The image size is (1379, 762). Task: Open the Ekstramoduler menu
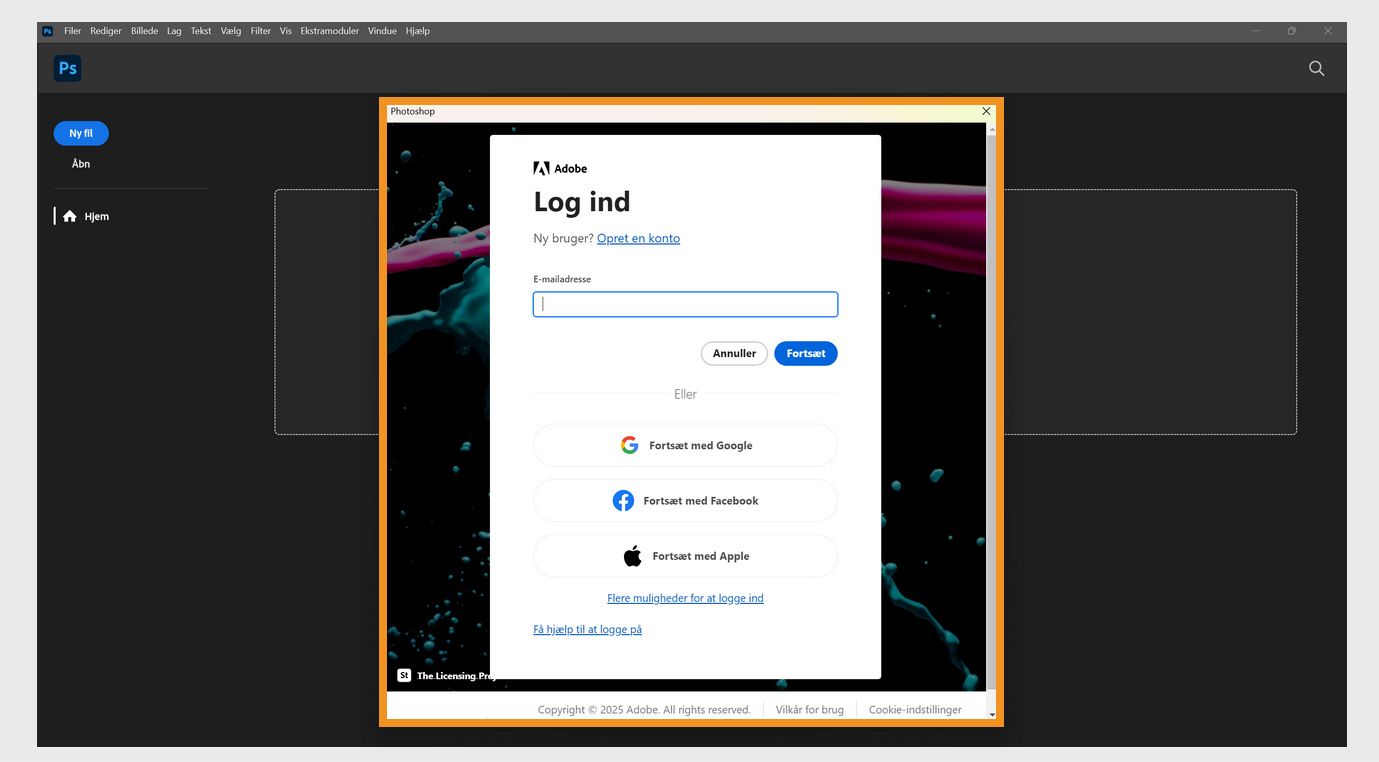(329, 31)
